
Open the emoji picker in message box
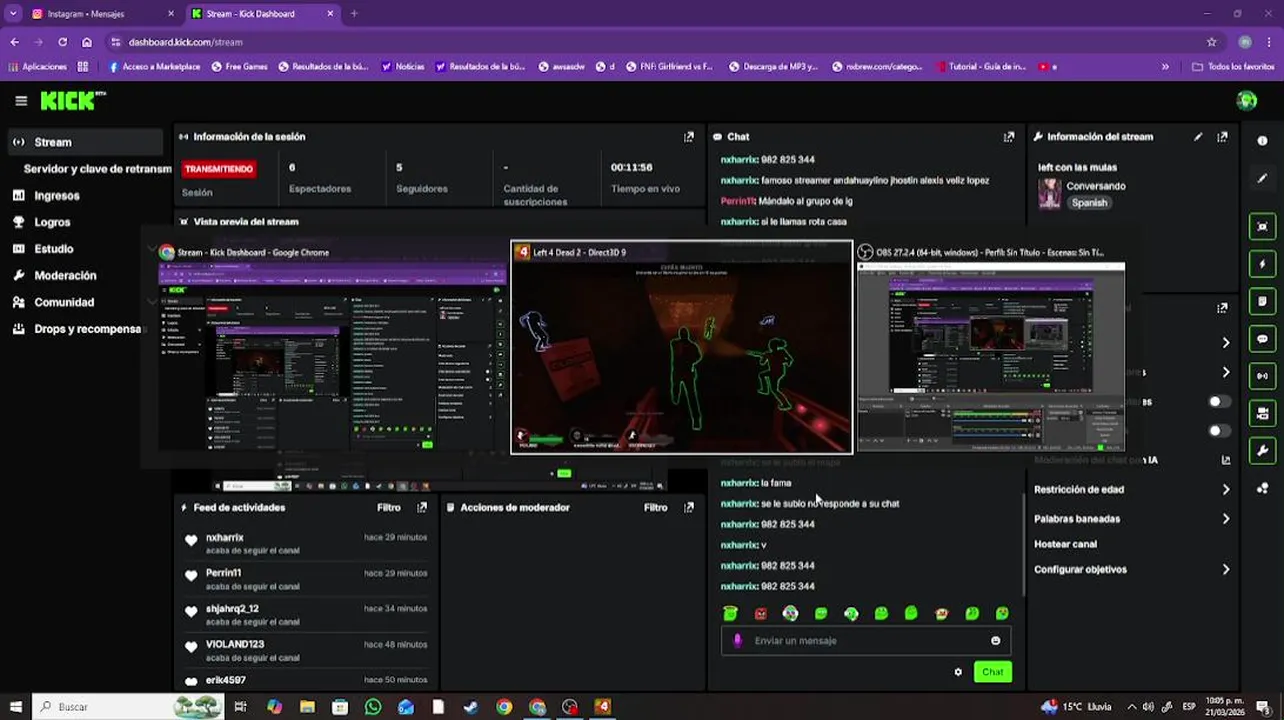995,641
